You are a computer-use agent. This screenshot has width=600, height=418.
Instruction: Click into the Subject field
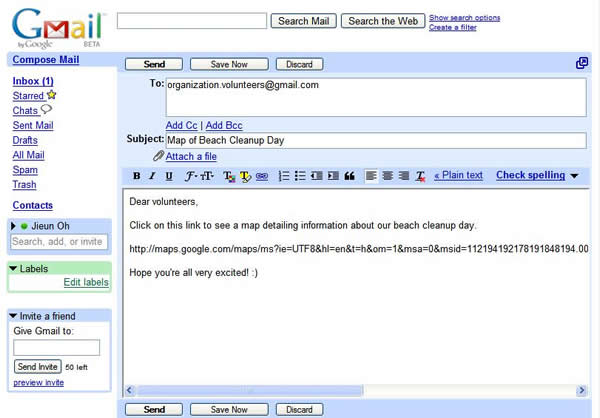tap(375, 141)
